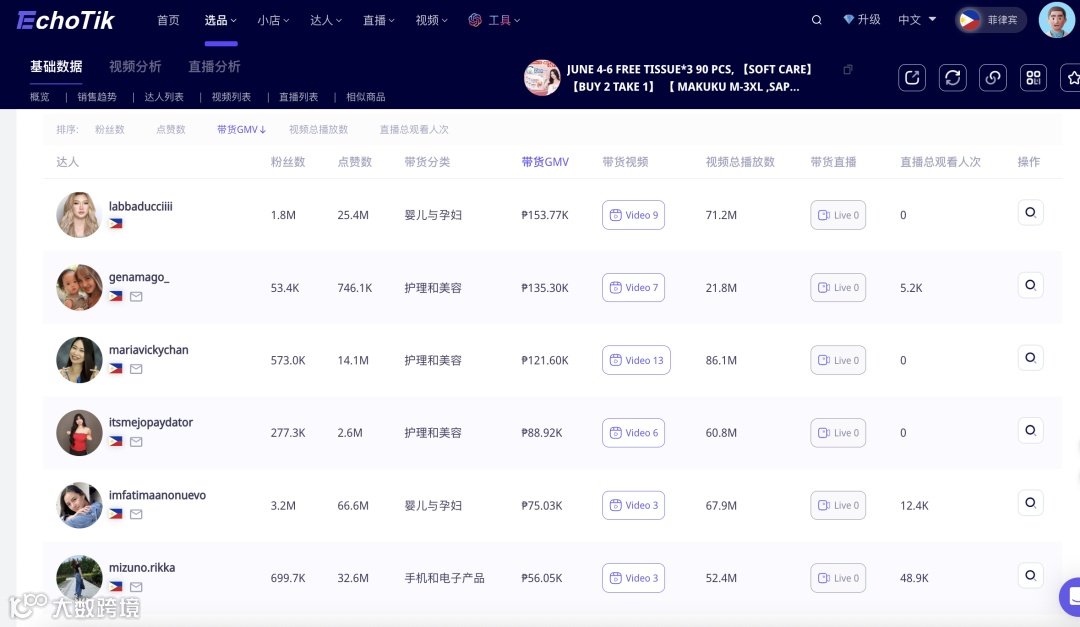
Task: Switch to 直播分析 tab
Action: pyautogui.click(x=214, y=66)
